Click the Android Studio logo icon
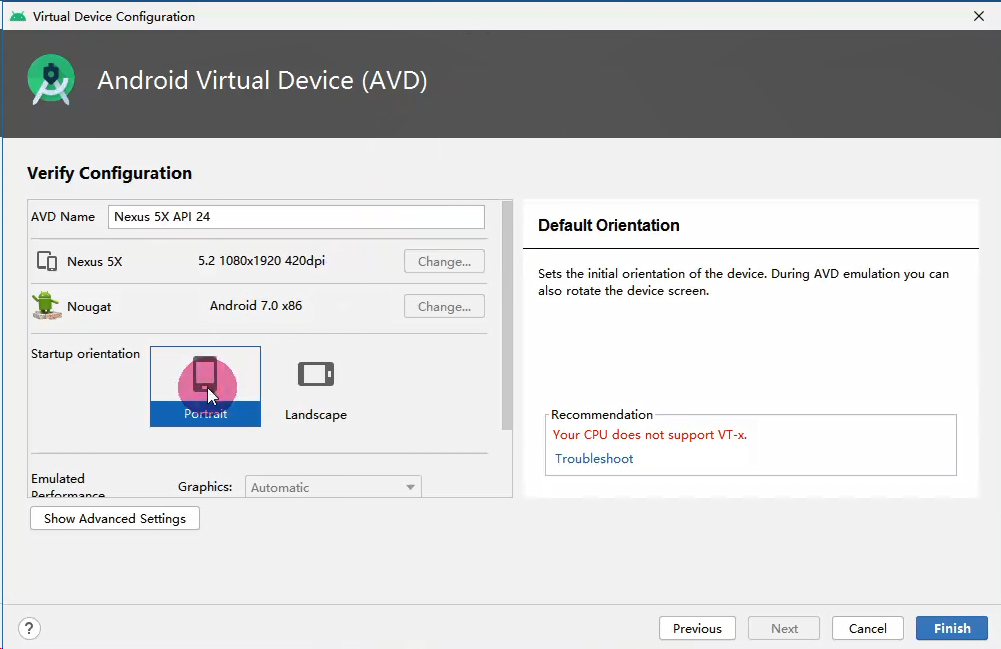The image size is (1001, 649). tap(51, 80)
